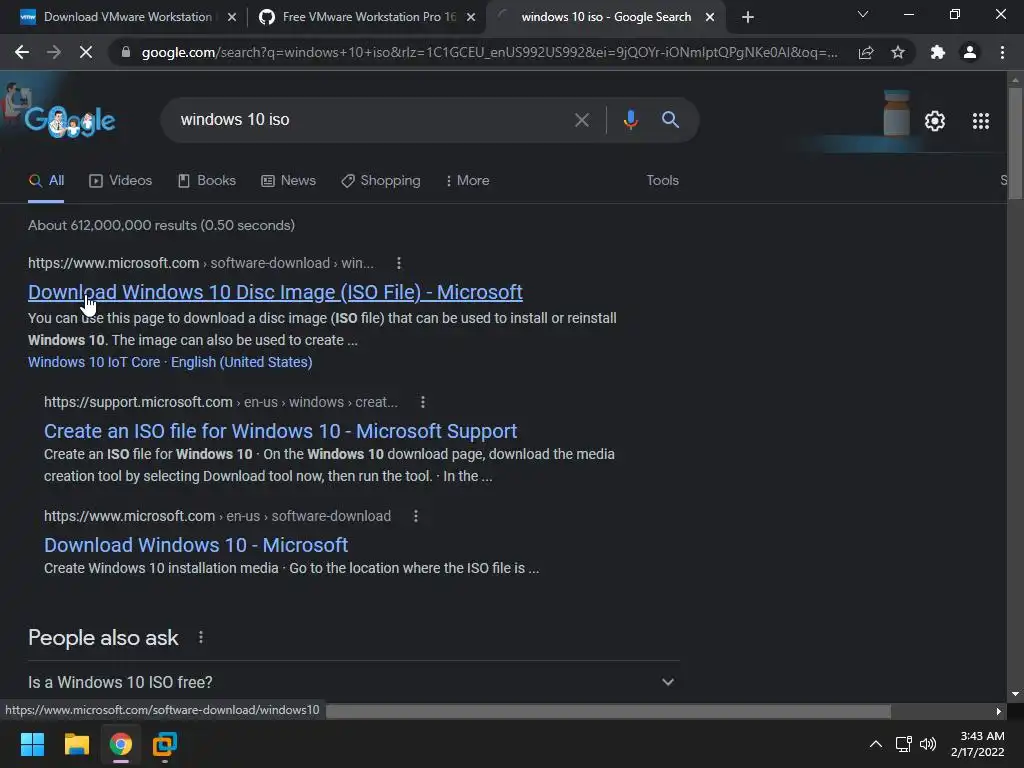Open Google search settings gear
The height and width of the screenshot is (768, 1024).
click(x=935, y=121)
